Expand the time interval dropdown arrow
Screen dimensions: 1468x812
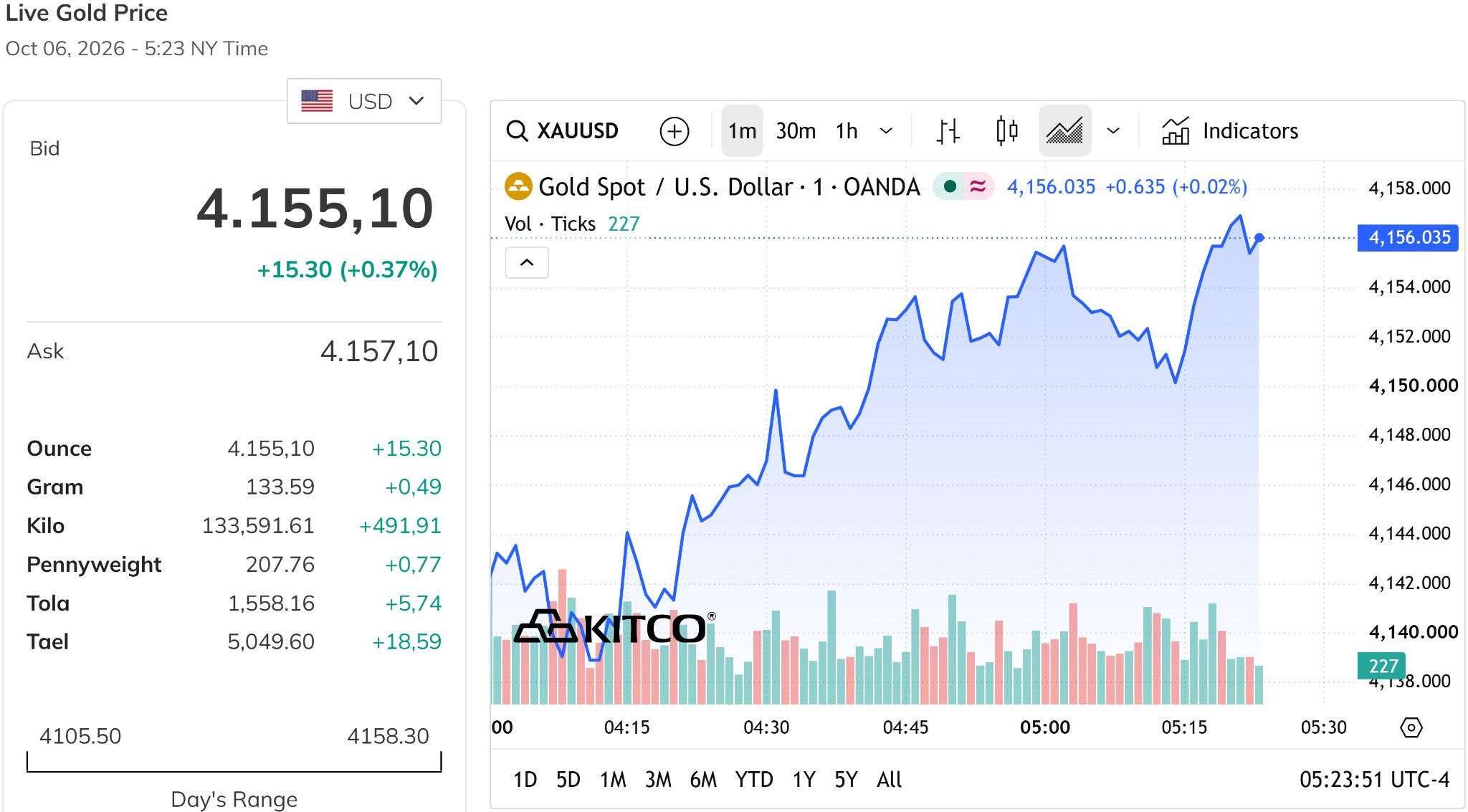(886, 131)
